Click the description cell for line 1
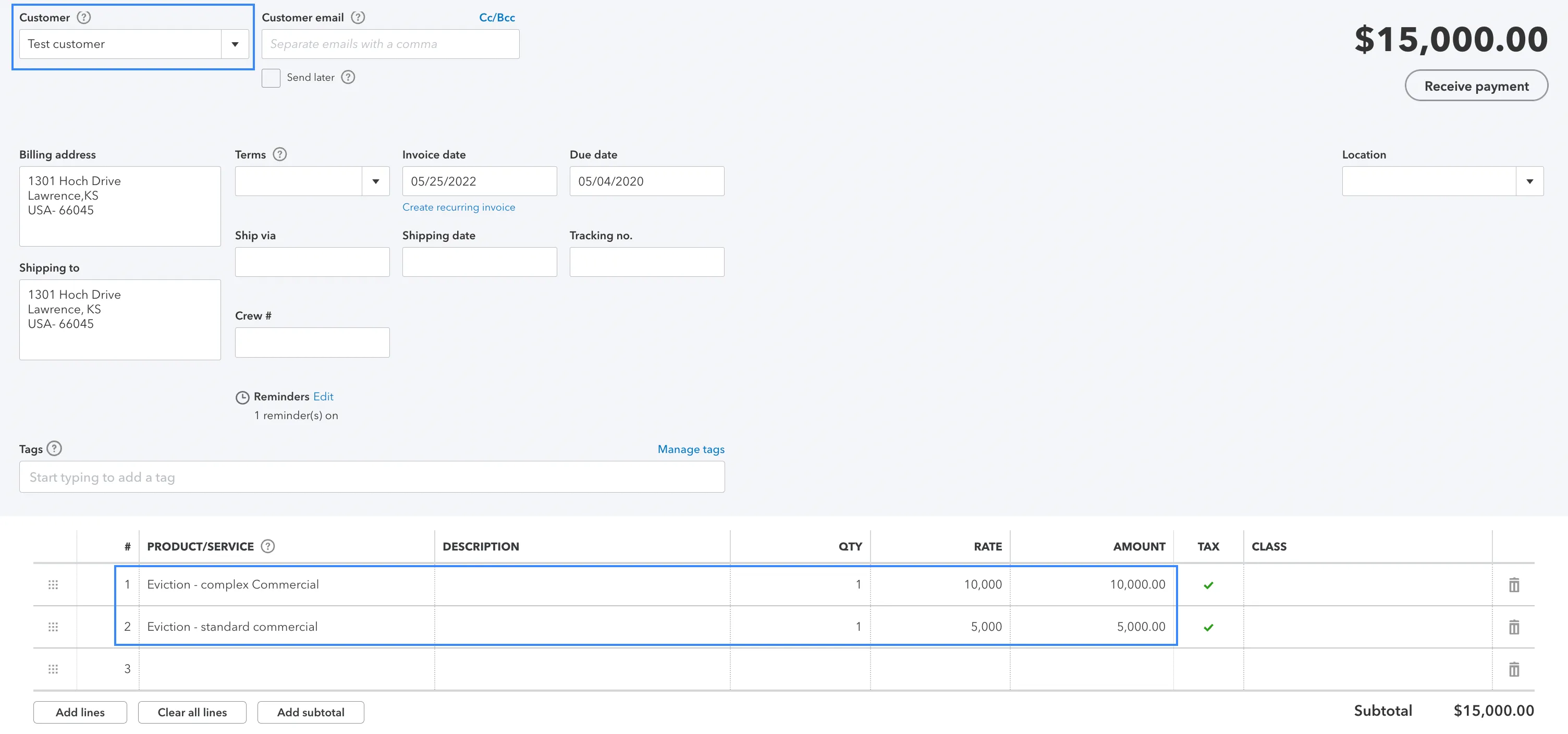 coord(582,584)
